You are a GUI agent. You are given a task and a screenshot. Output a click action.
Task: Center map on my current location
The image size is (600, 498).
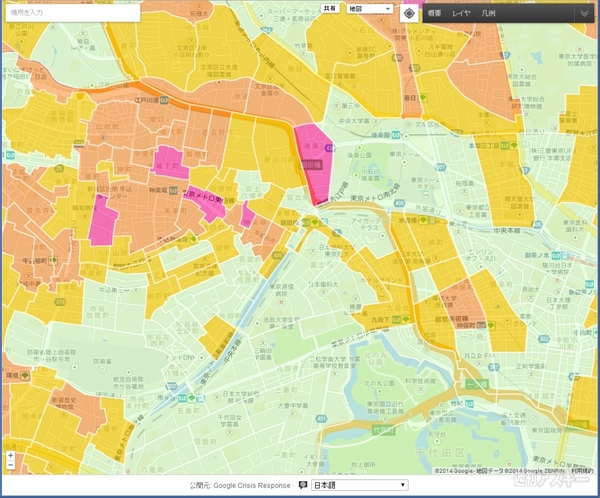[409, 13]
